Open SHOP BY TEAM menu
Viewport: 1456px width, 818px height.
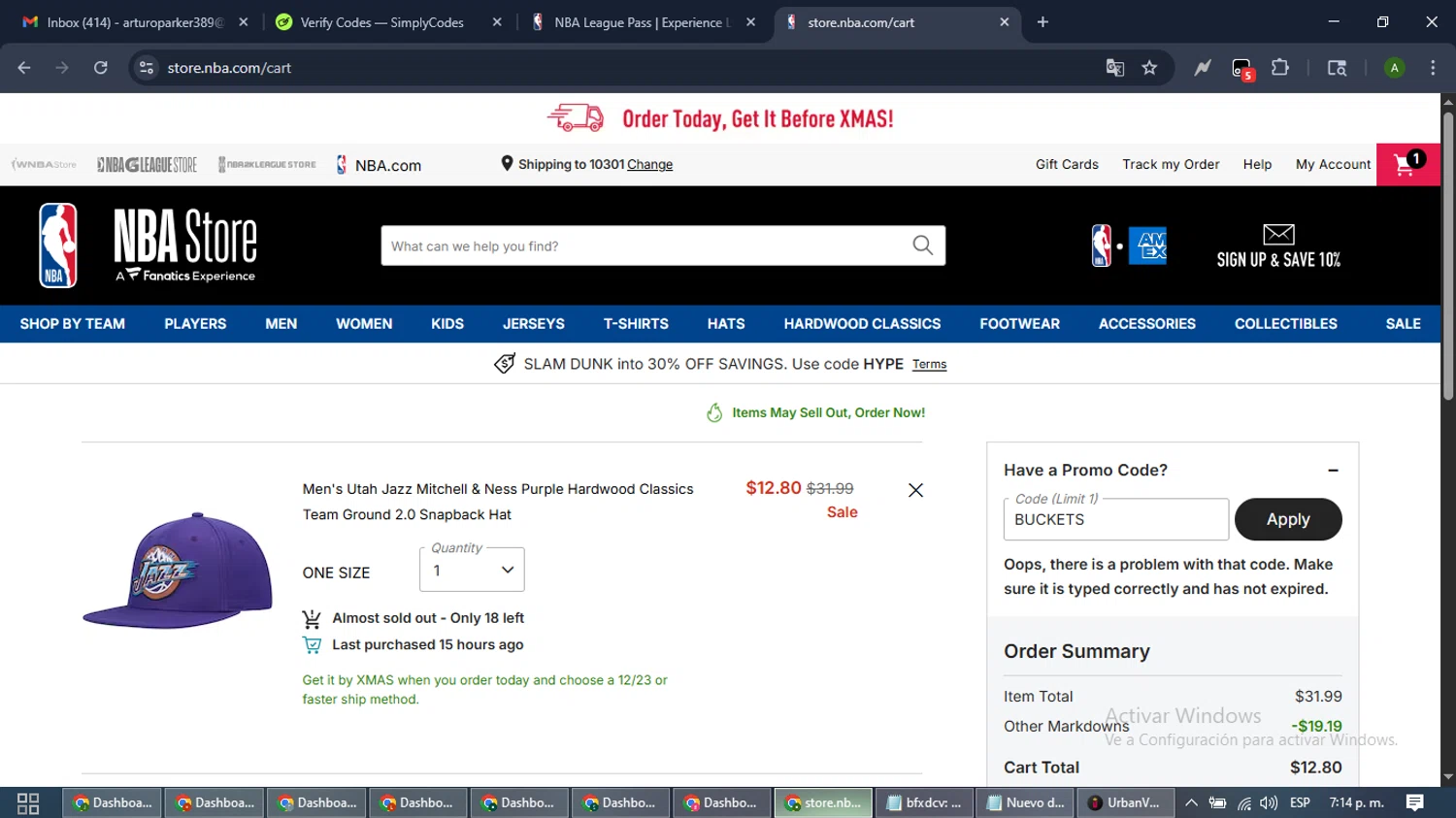coord(73,324)
